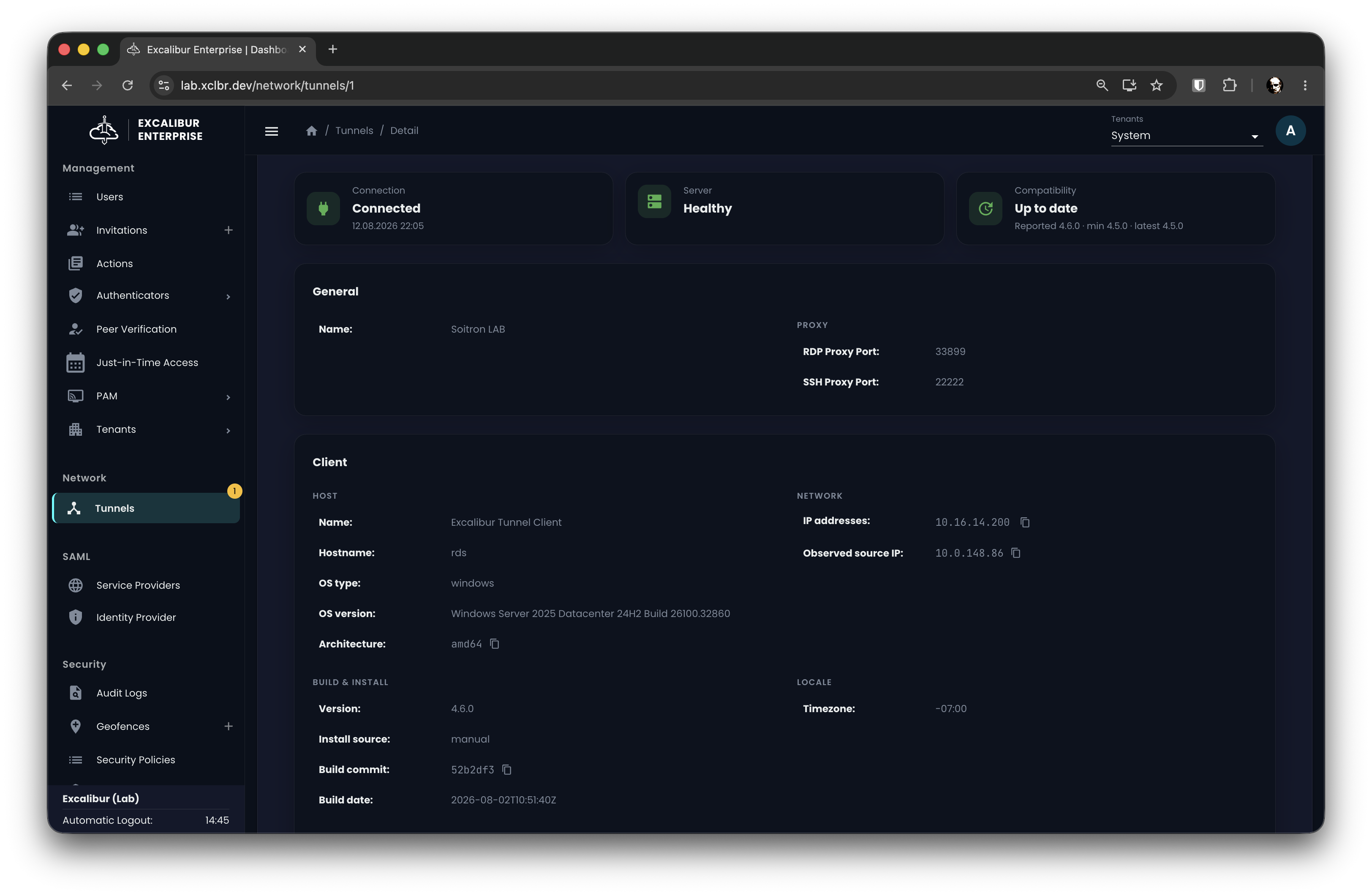Select Tunnels in Network section
The height and width of the screenshot is (896, 1372).
coord(147,508)
